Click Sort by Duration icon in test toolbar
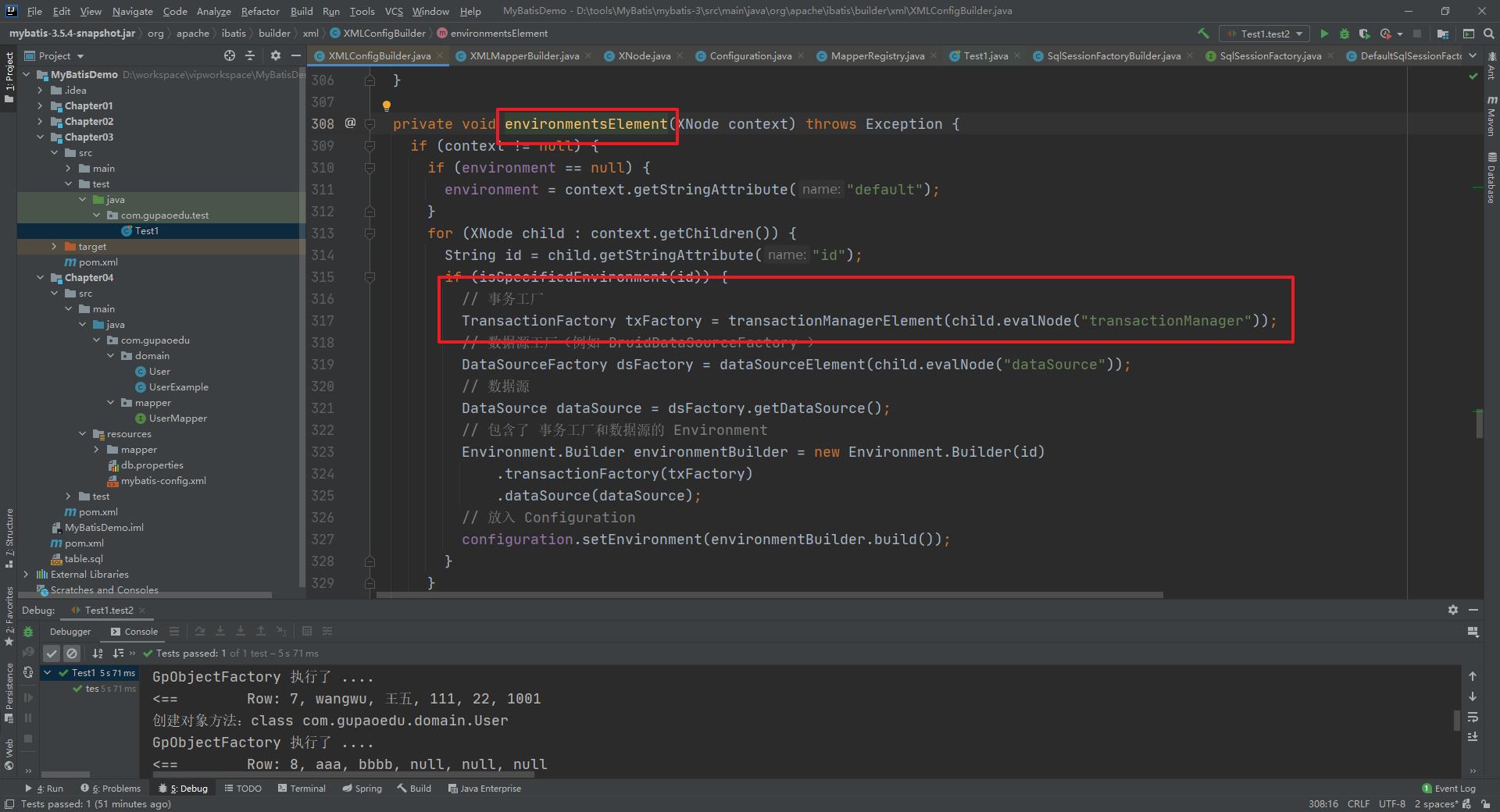The image size is (1500, 812). pyautogui.click(x=118, y=653)
